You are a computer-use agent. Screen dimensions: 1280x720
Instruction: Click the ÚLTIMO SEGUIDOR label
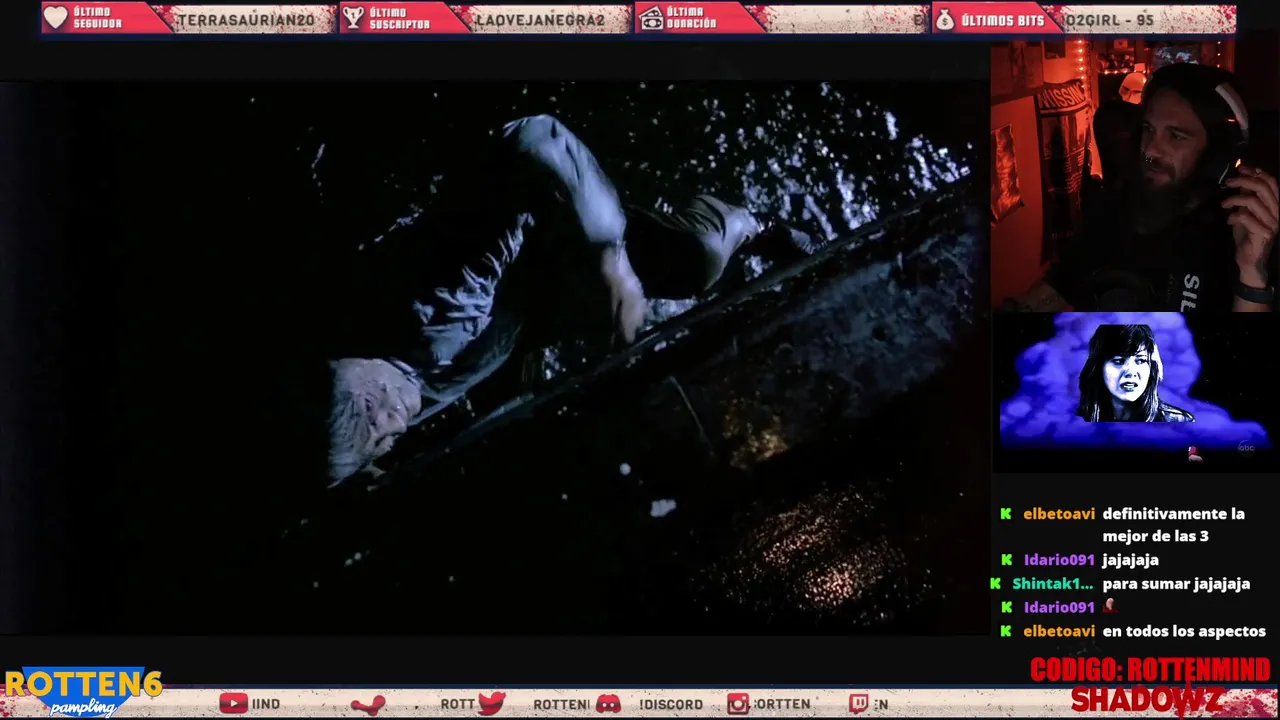97,18
